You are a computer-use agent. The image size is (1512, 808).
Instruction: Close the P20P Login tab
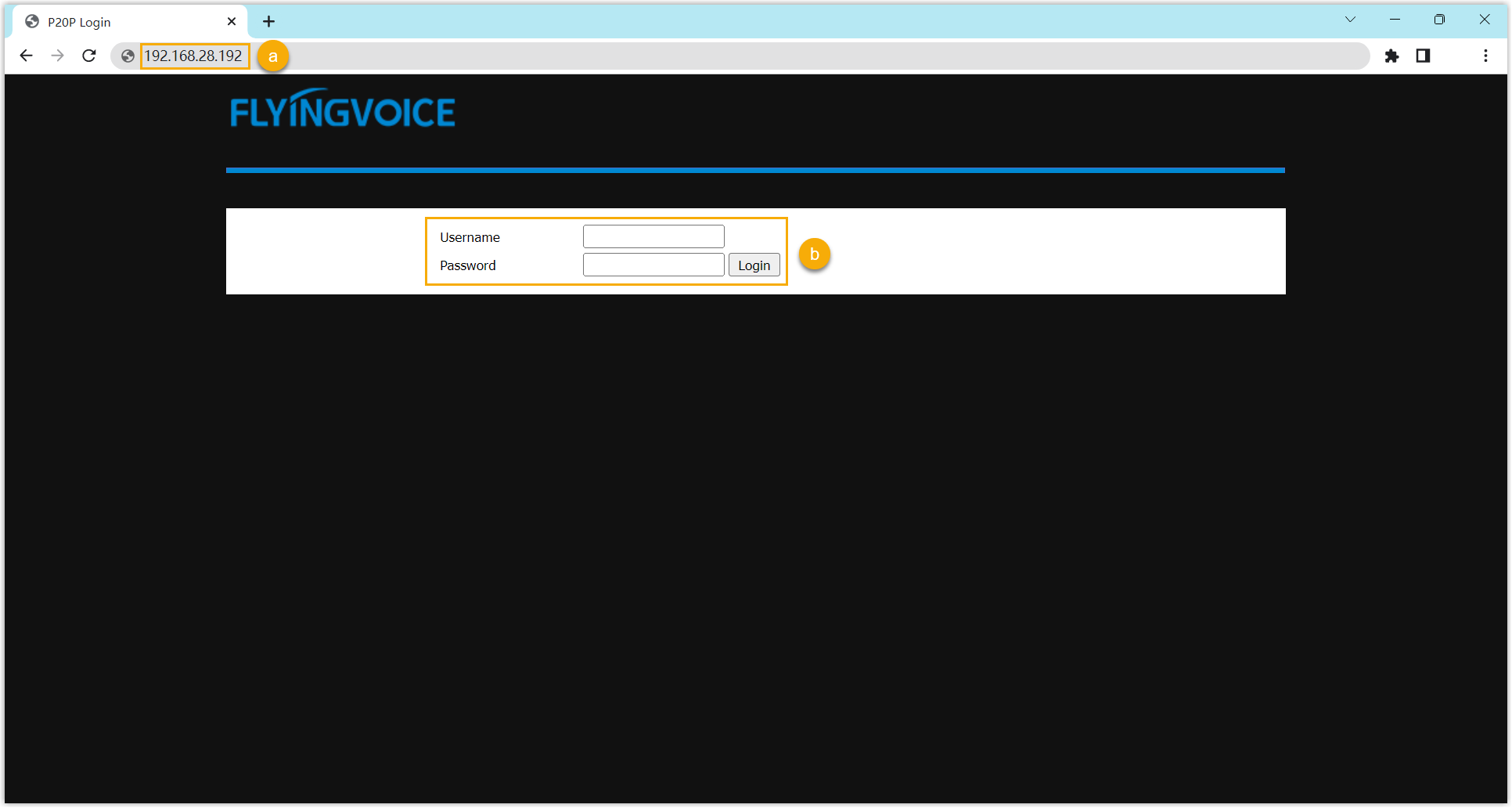[x=232, y=22]
